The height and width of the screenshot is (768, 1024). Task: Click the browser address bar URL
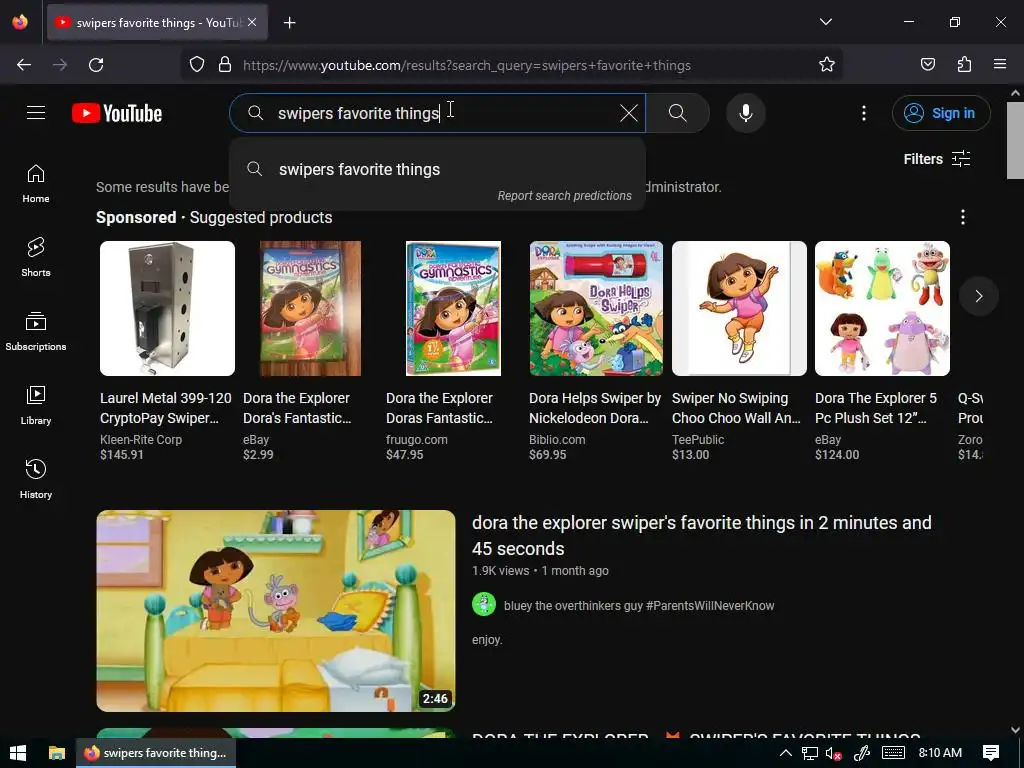(467, 65)
